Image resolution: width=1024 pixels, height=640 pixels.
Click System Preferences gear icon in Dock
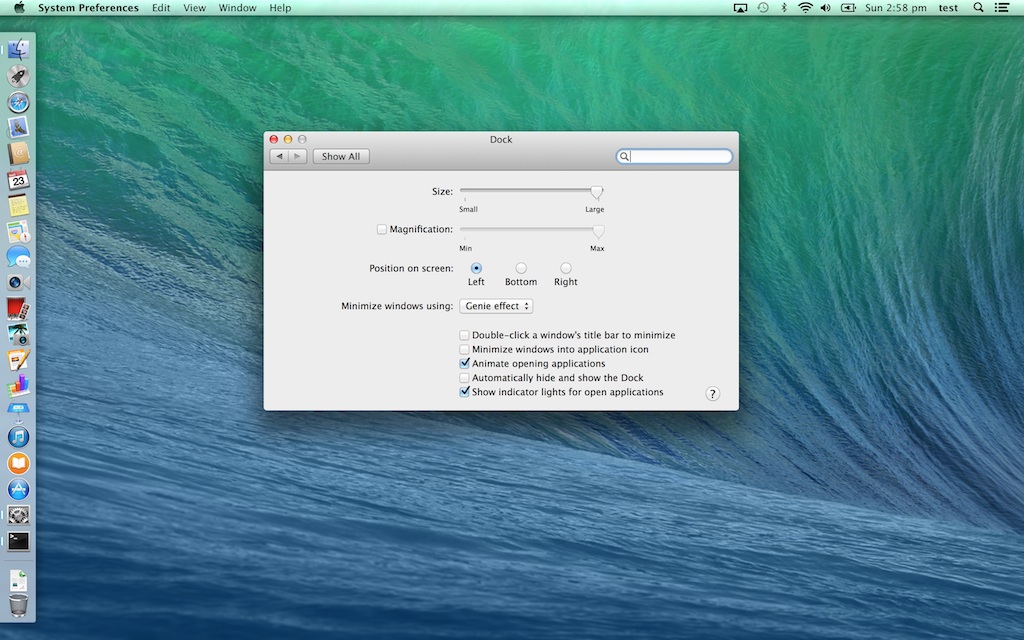tap(18, 515)
